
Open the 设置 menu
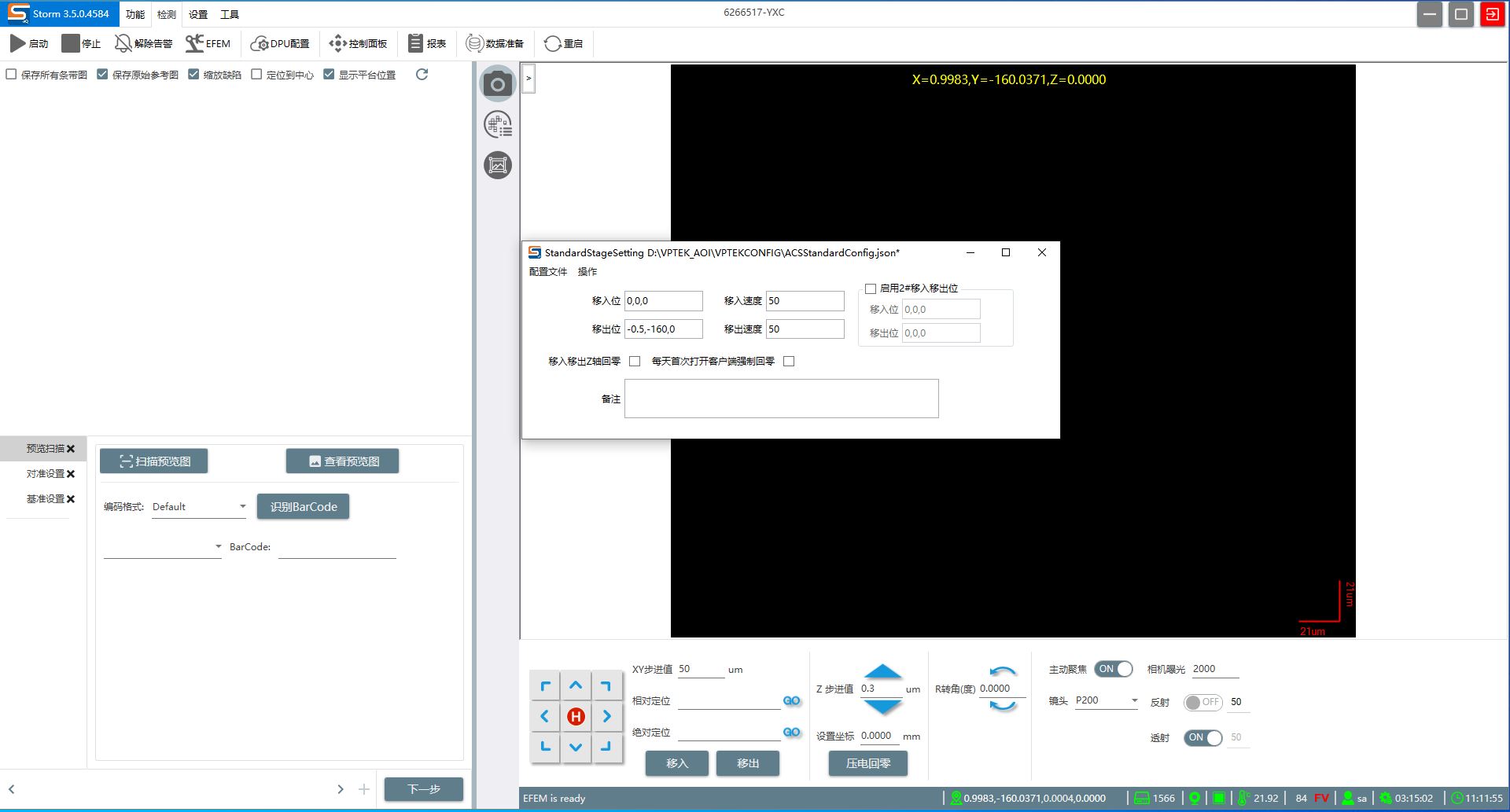coord(198,14)
